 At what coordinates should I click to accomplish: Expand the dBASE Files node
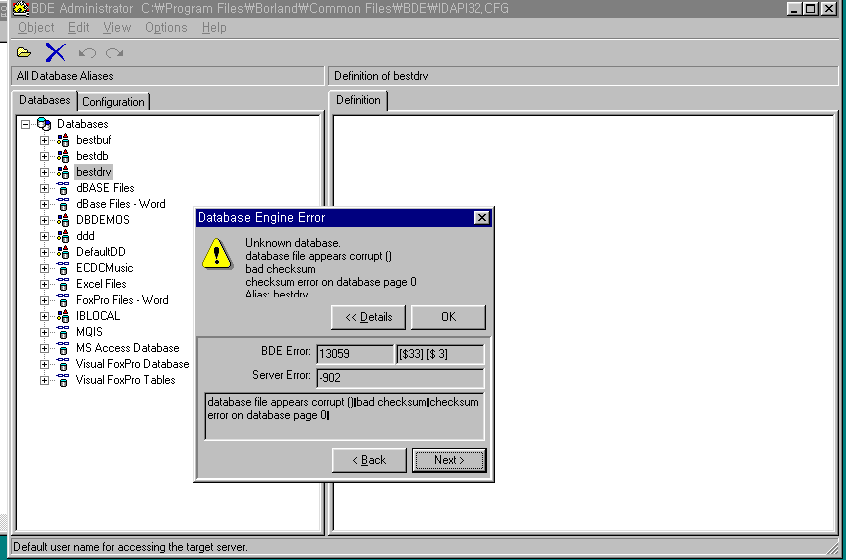coord(44,188)
